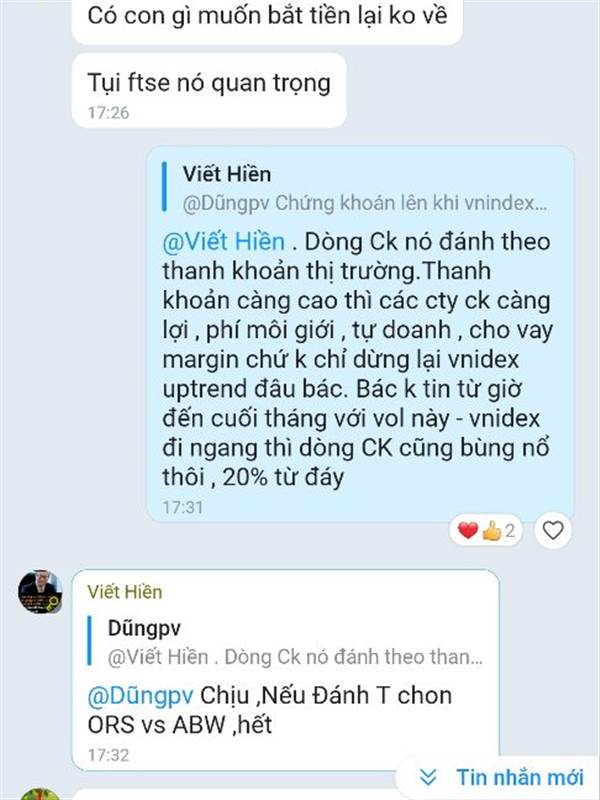600x800 pixels.
Task: Tap the 17:26 timestamp
Action: pyautogui.click(x=108, y=112)
